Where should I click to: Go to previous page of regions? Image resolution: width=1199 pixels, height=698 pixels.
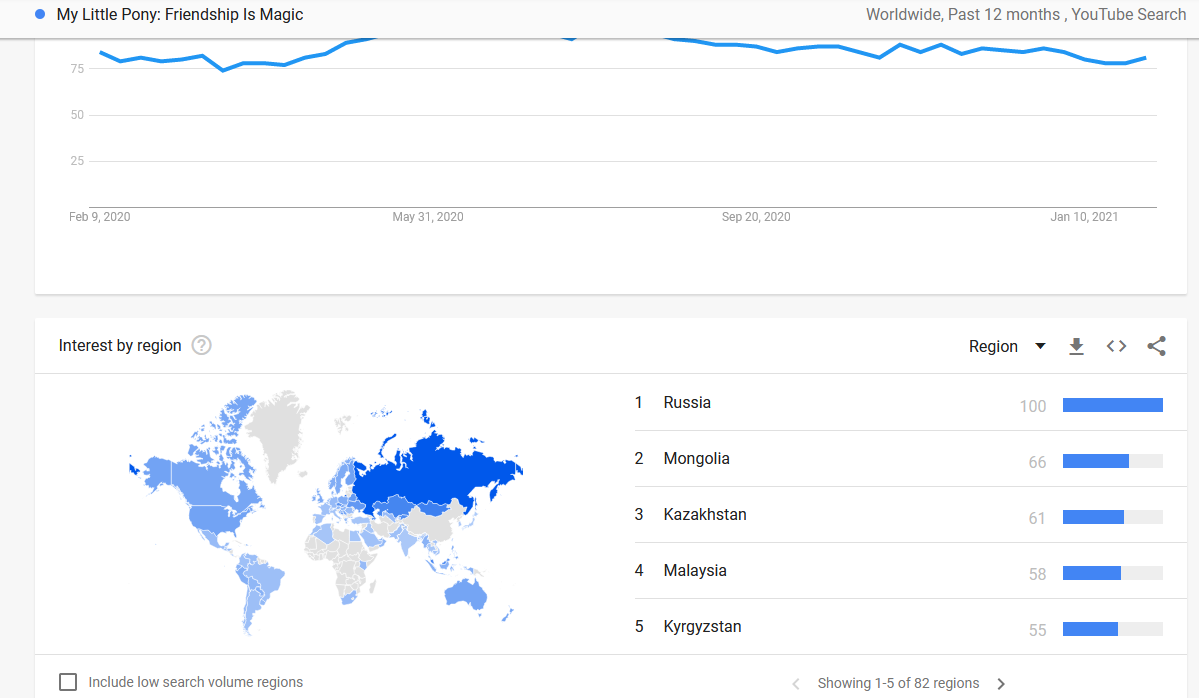(x=796, y=684)
